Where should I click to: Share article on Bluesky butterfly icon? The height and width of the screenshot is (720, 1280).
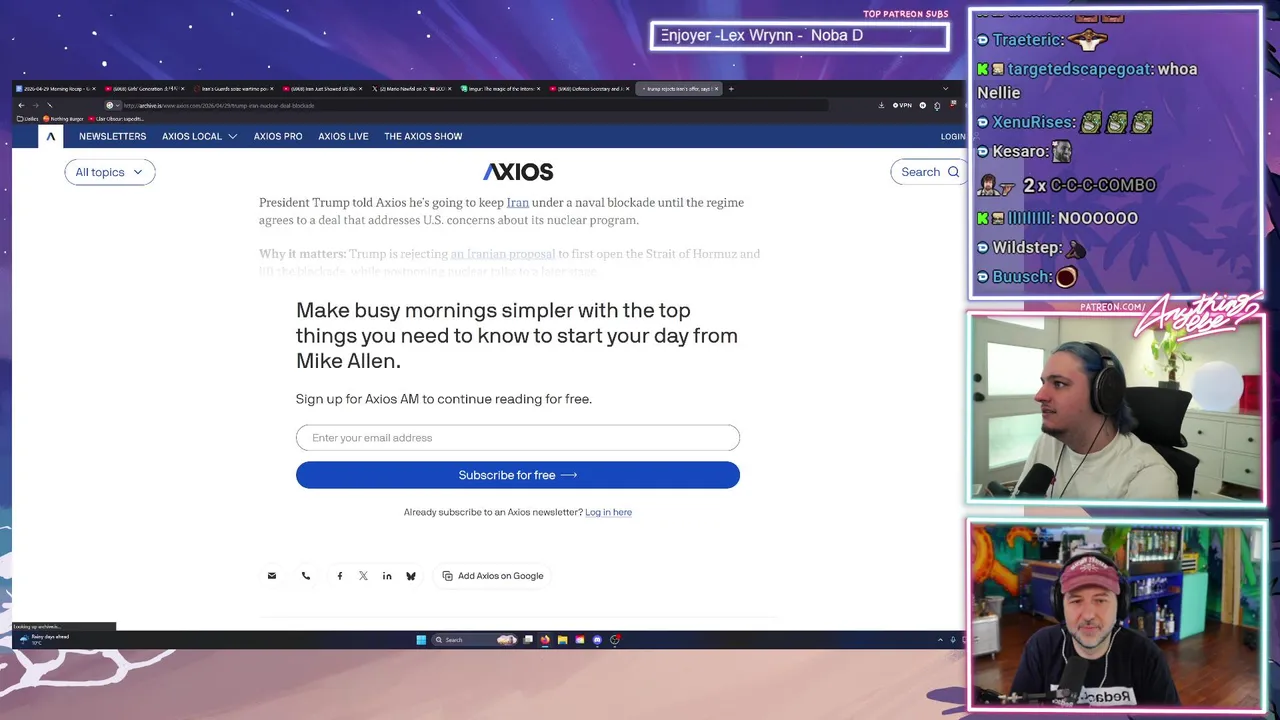[x=411, y=576]
